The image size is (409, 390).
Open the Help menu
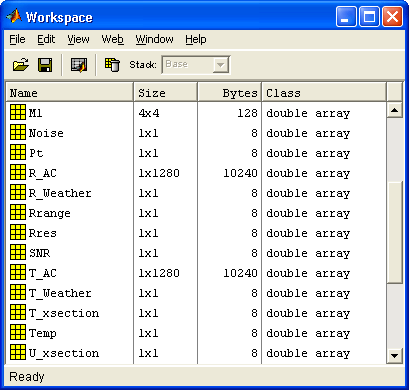coord(196,39)
